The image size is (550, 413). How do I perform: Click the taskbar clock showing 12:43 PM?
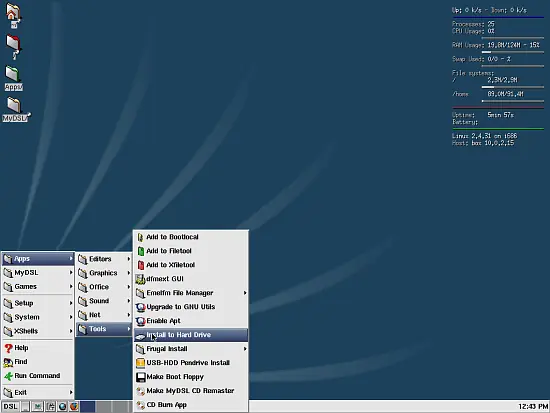tap(532, 407)
